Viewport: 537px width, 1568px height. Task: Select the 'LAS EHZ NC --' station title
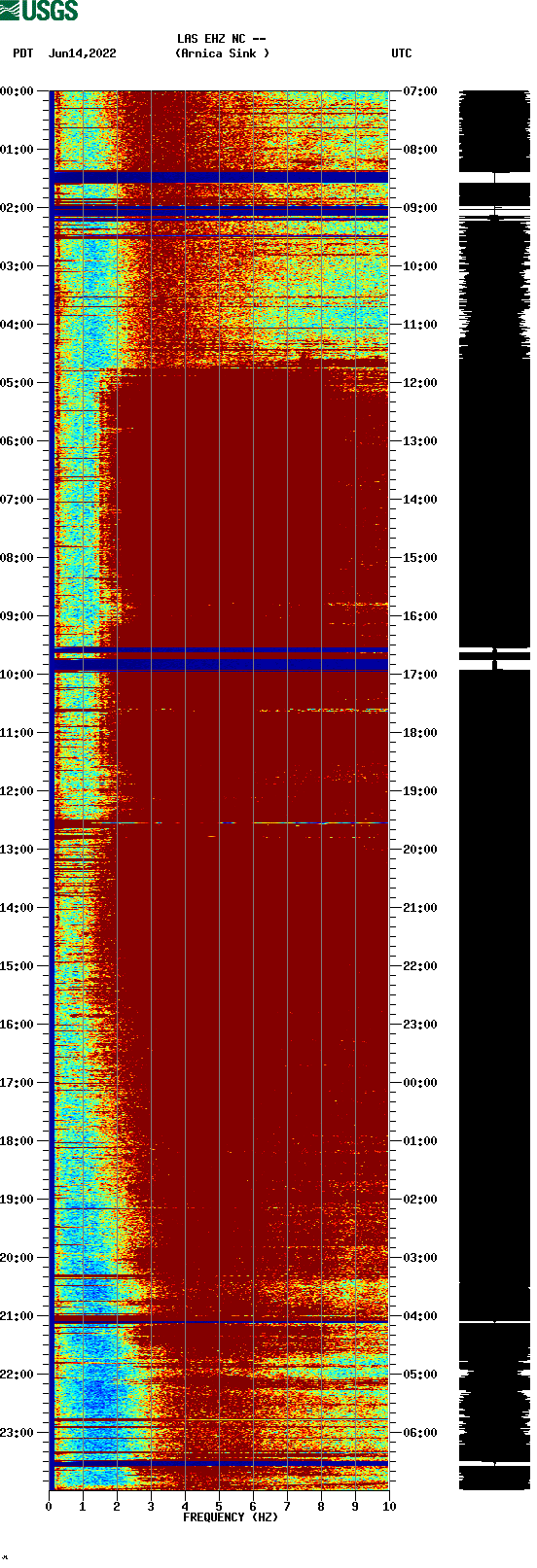pyautogui.click(x=222, y=39)
